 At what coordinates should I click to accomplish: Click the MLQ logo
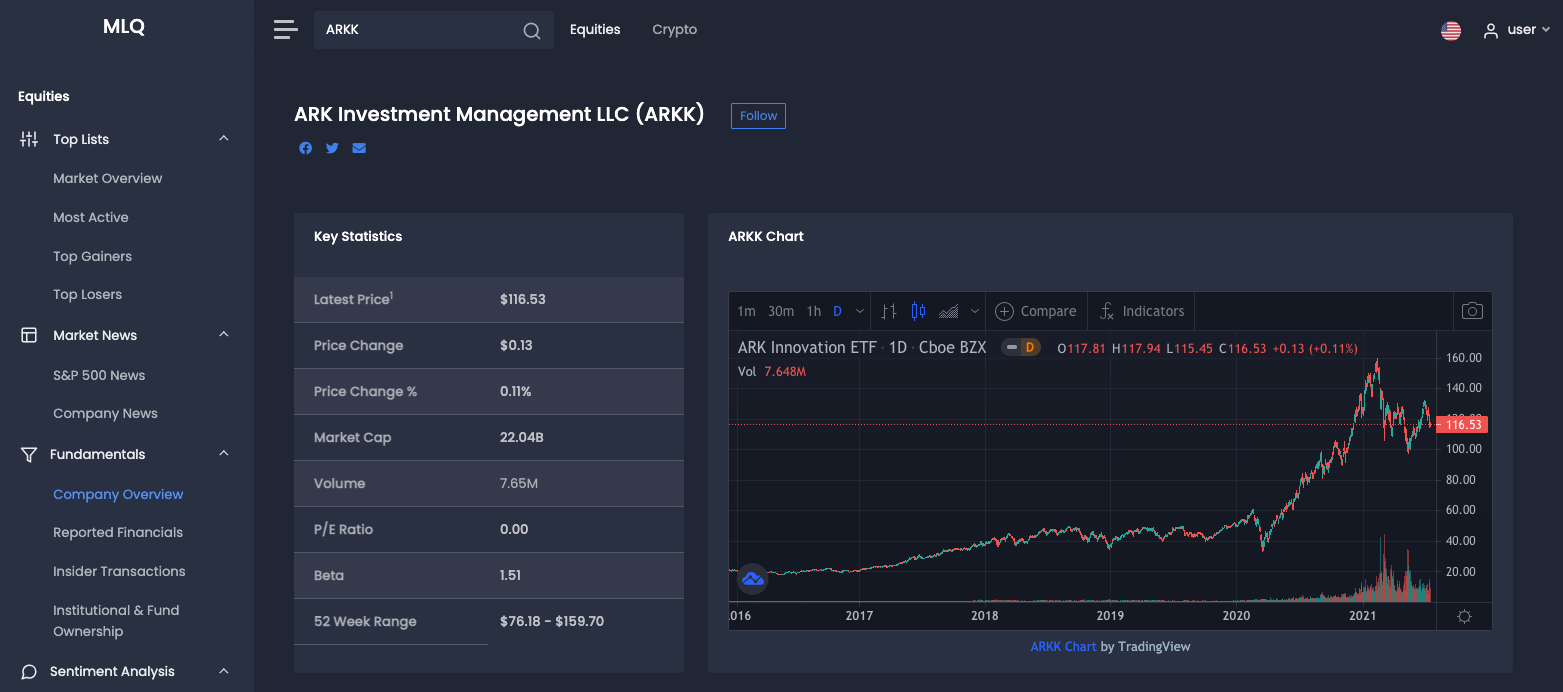point(124,28)
